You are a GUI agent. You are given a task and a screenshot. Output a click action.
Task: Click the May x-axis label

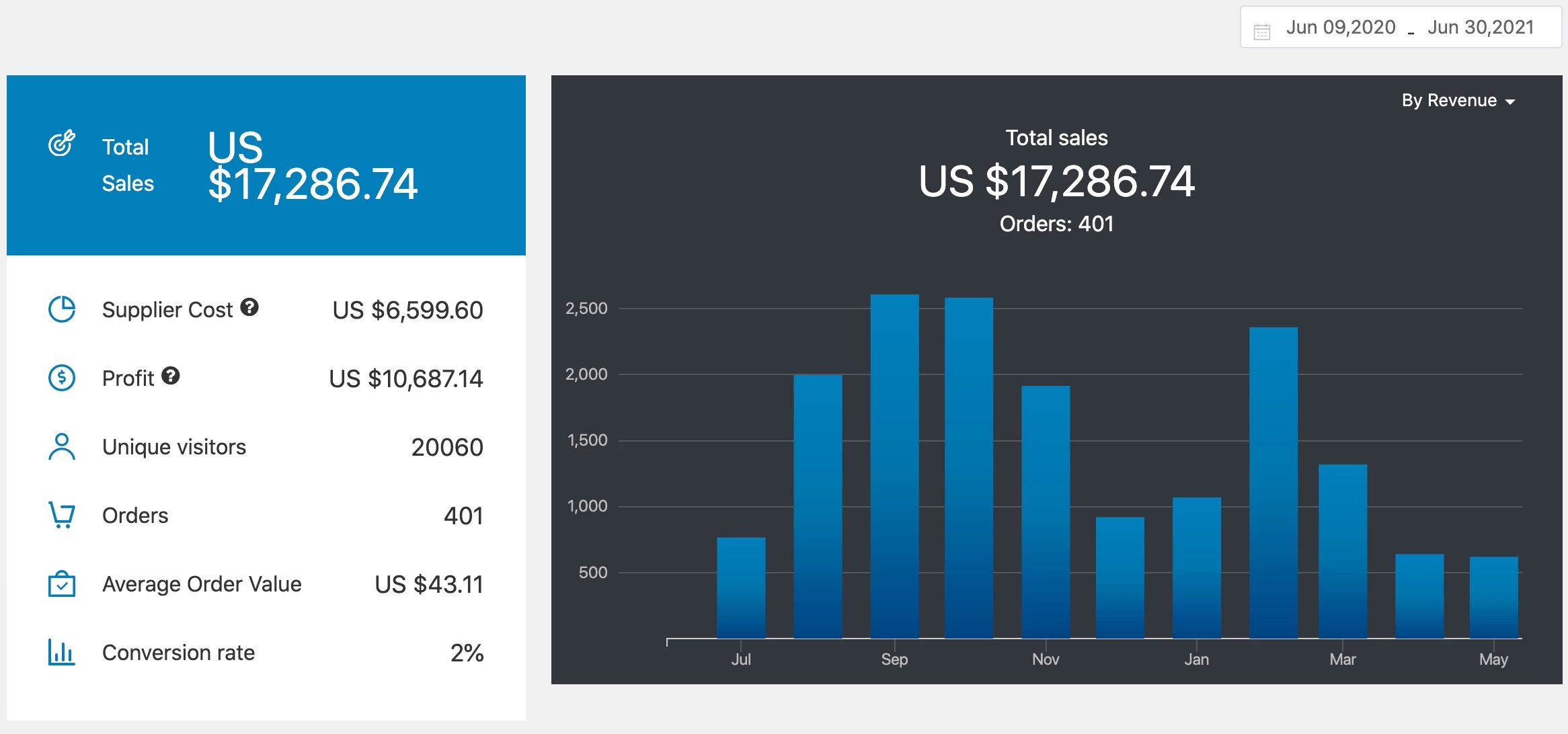click(x=1494, y=659)
